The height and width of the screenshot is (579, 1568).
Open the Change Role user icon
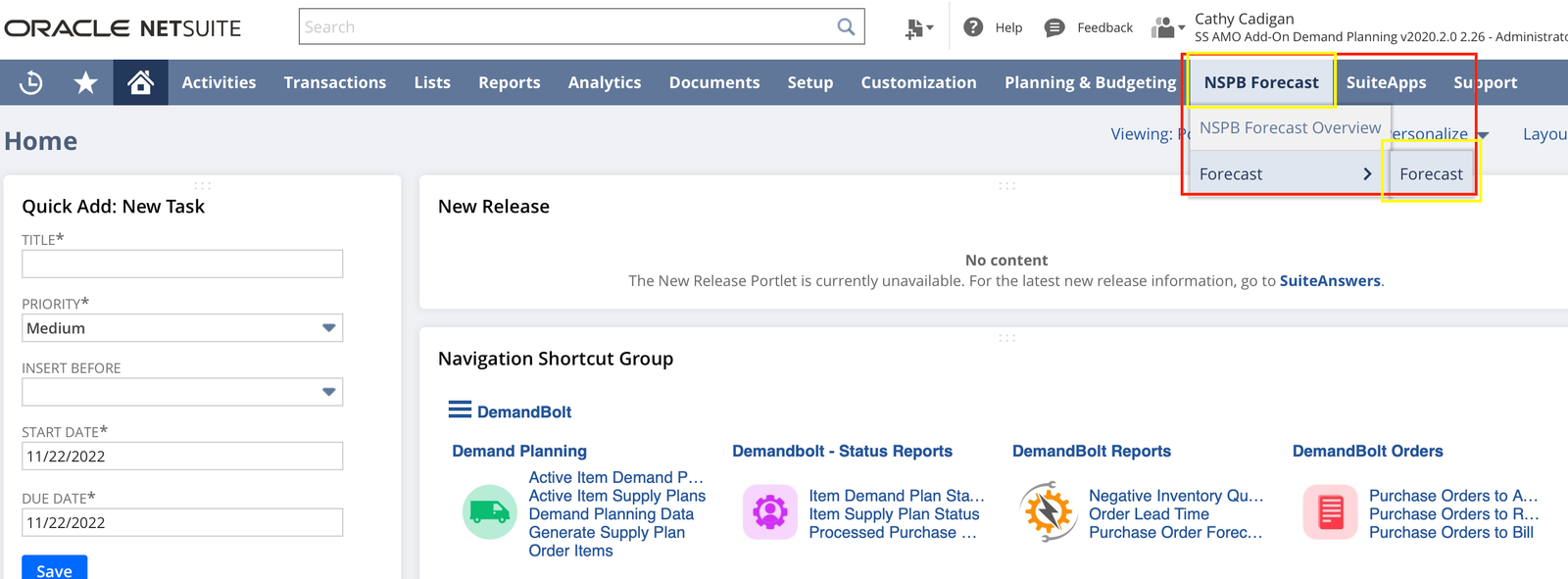(x=1168, y=27)
